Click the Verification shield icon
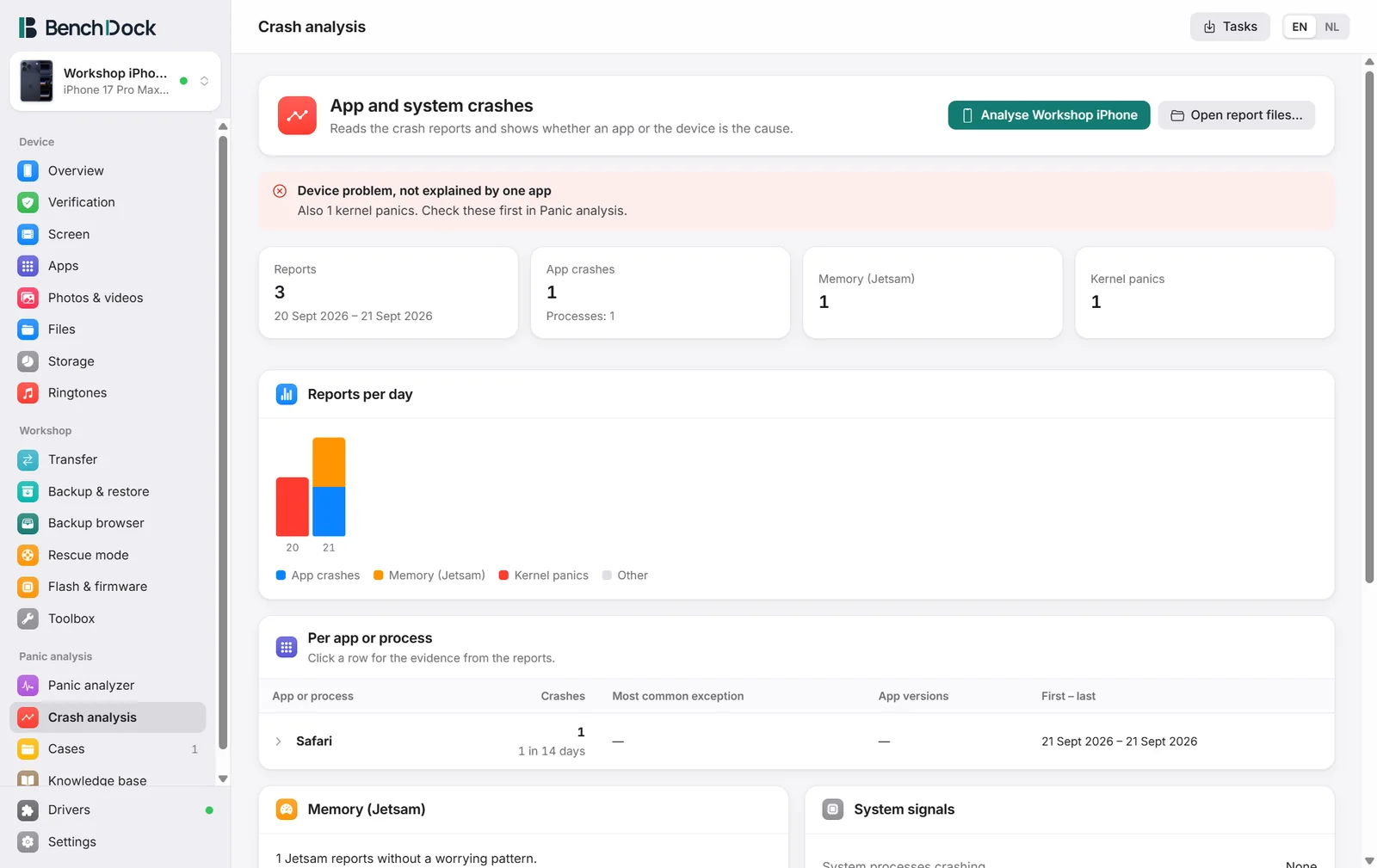Screen dimensions: 1377x868 pyautogui.click(x=28, y=203)
